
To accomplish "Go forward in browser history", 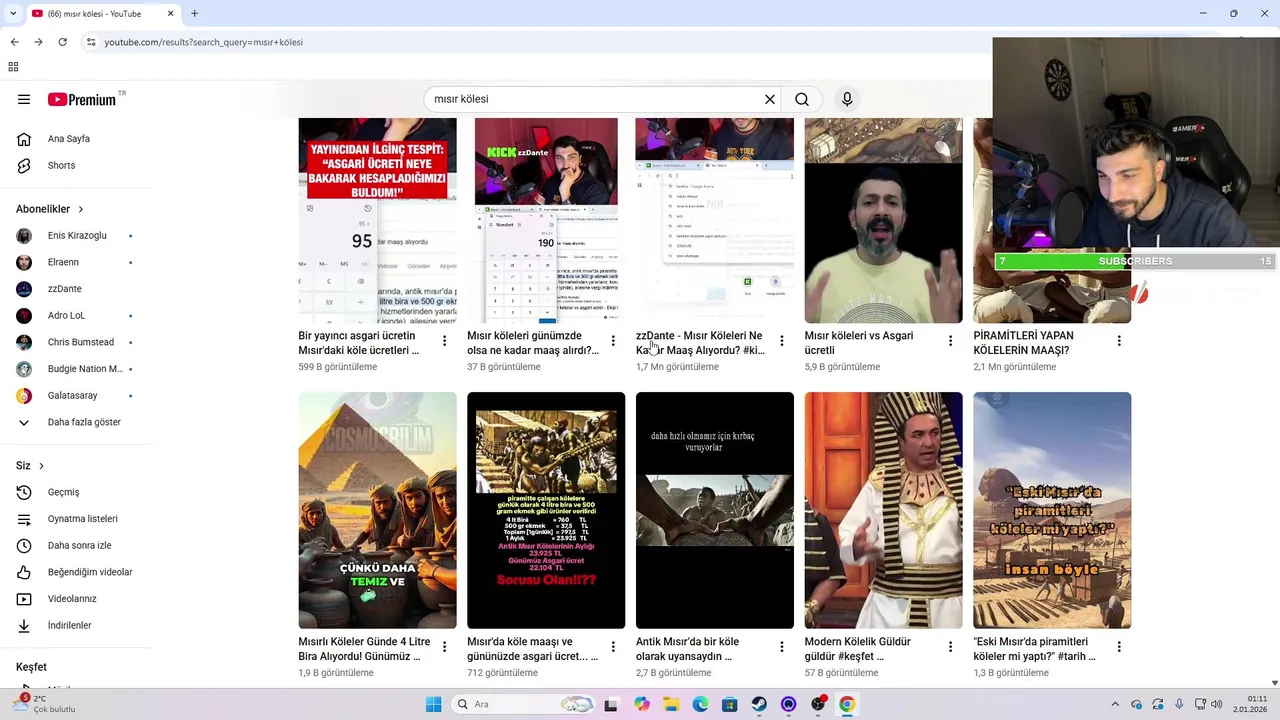I will (38, 42).
